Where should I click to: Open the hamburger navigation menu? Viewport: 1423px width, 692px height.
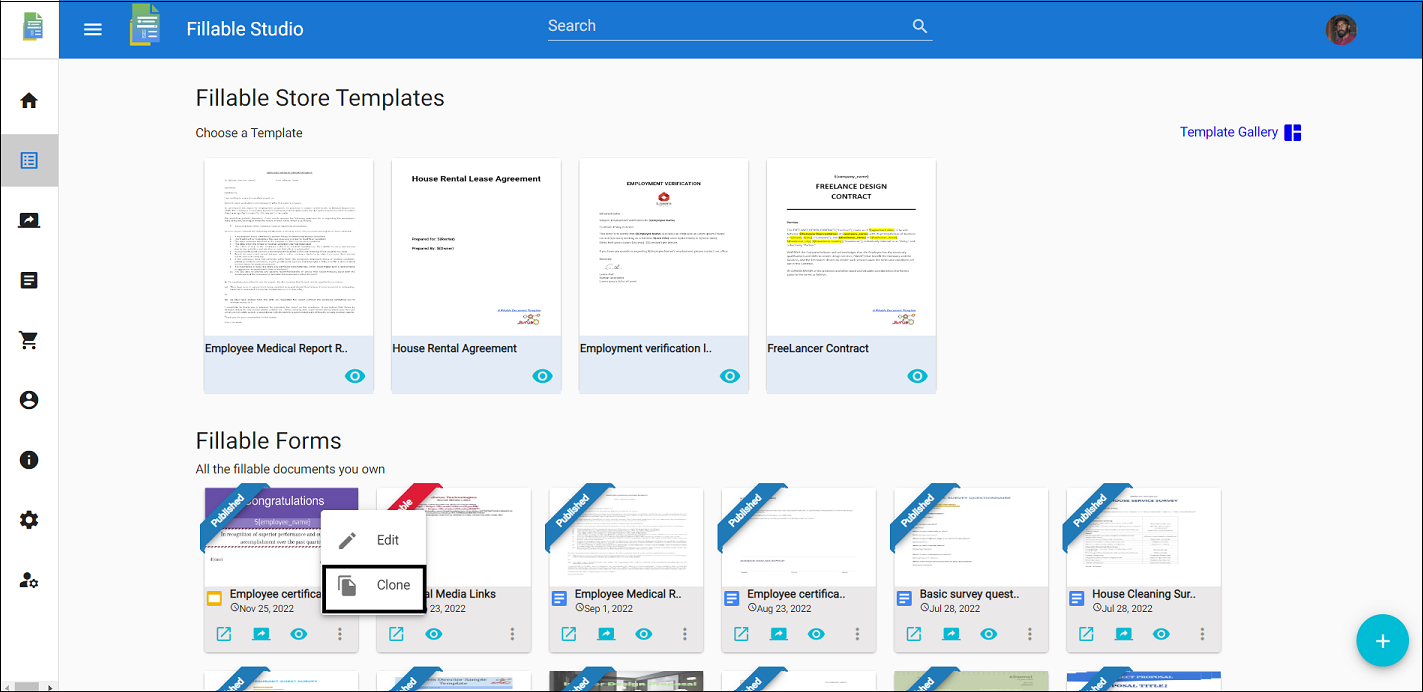point(93,29)
